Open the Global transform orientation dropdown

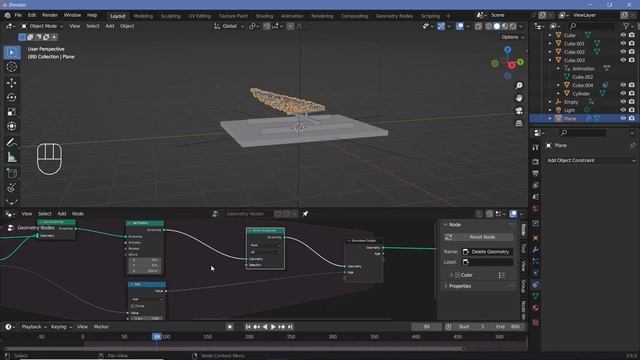tap(229, 26)
